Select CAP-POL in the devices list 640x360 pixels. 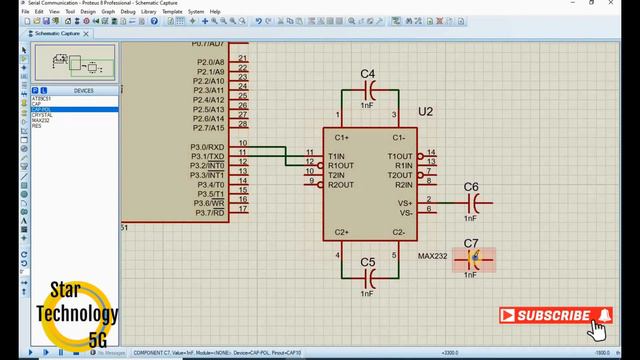pos(75,109)
